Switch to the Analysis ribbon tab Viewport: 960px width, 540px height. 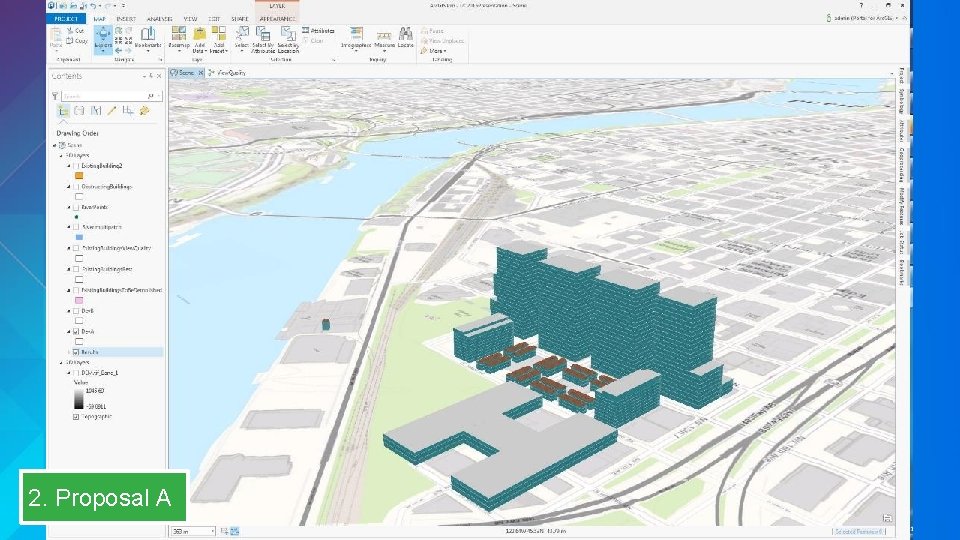[x=159, y=18]
